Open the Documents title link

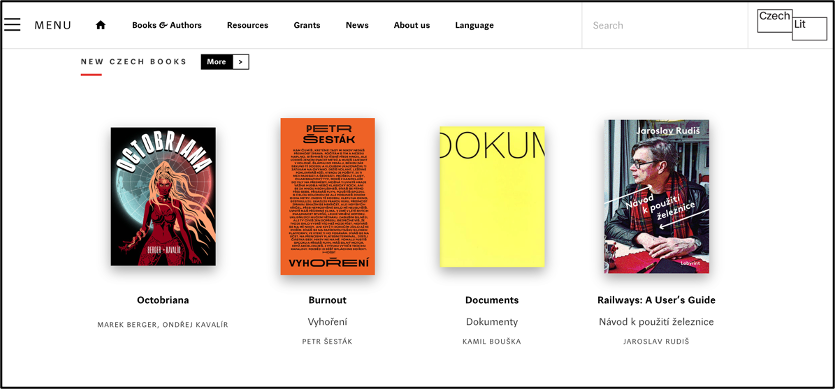pos(492,300)
